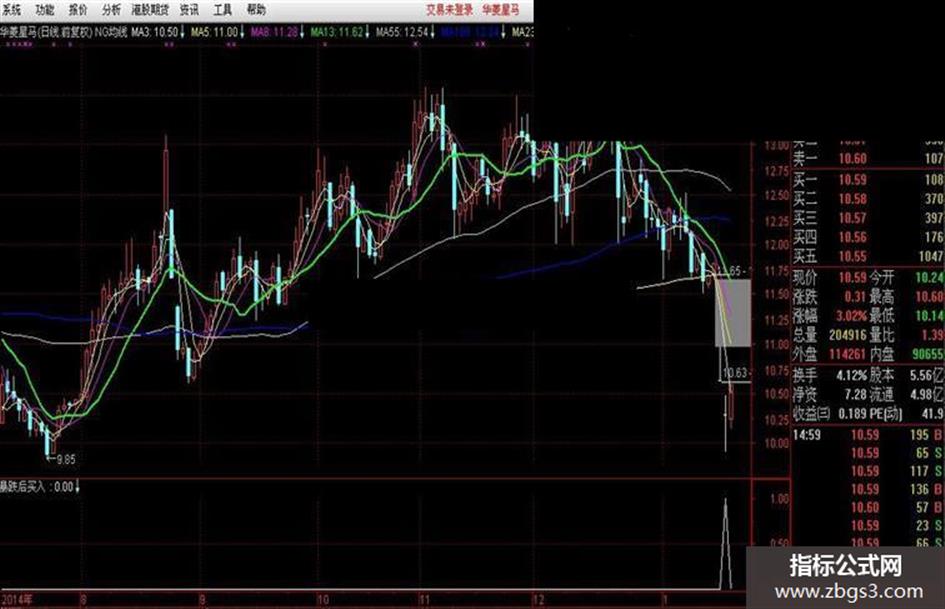Click the 最高 value 10.60
Viewport: 945px width, 609px height.
(x=930, y=297)
